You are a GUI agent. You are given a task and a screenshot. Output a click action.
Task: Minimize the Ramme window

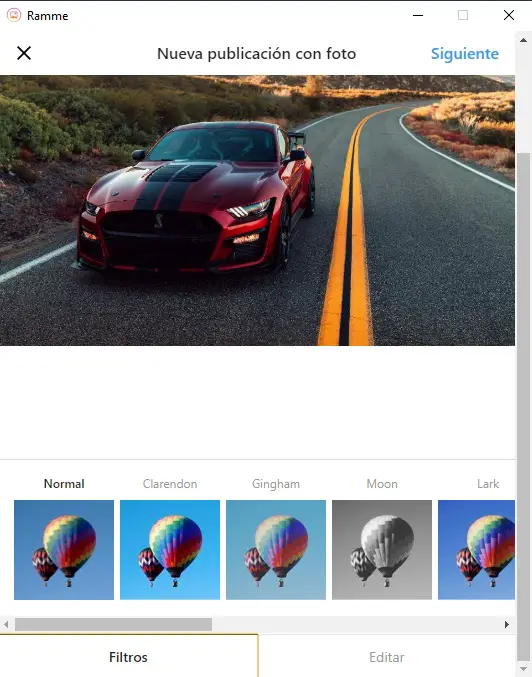click(418, 15)
